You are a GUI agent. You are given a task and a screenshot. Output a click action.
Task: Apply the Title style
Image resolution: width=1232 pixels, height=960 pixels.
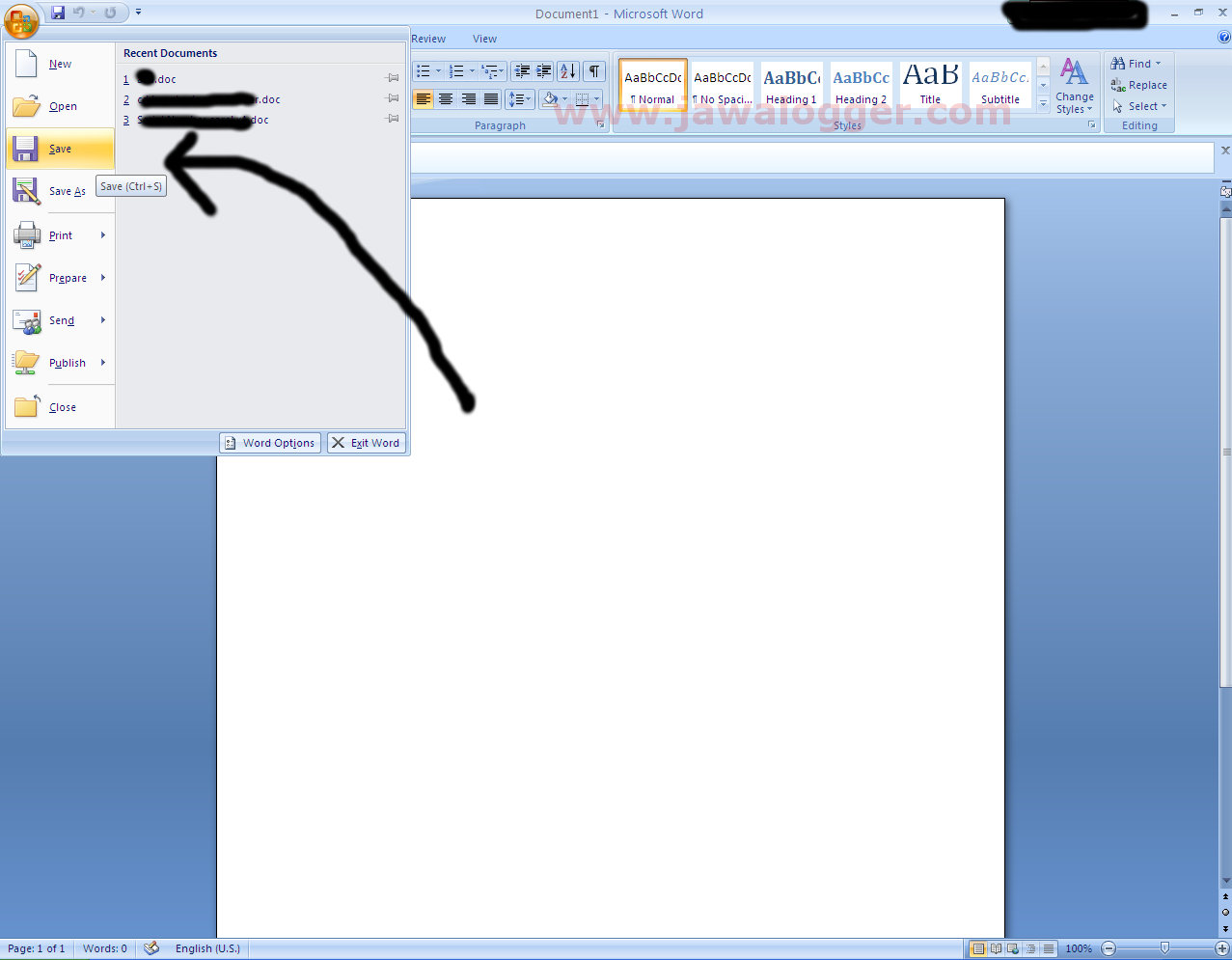coord(931,85)
